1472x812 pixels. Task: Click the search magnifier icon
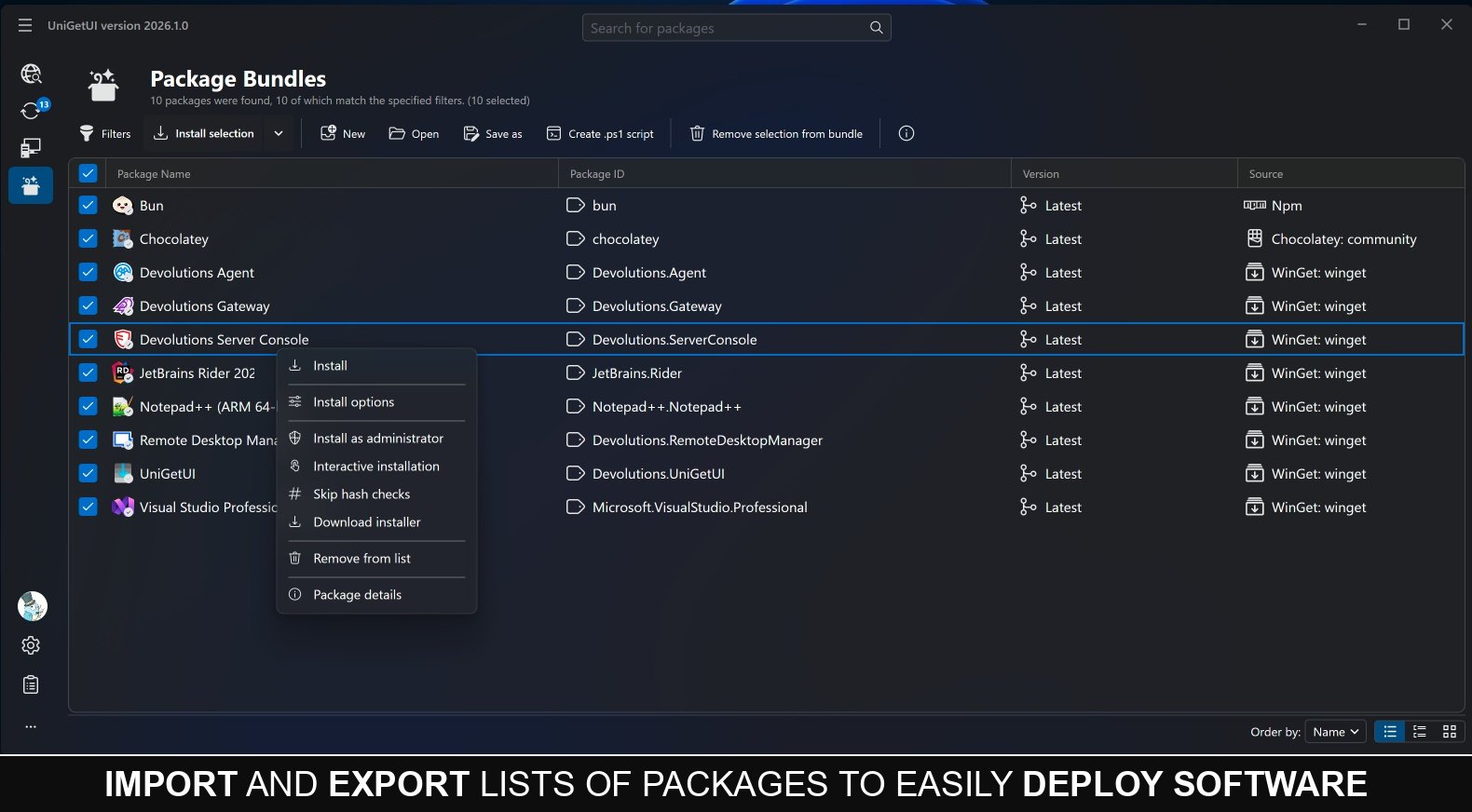(x=876, y=28)
